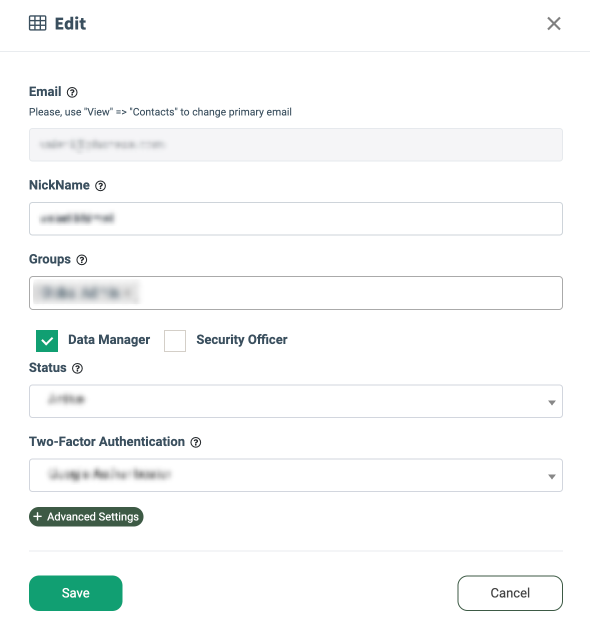
Task: Close the Edit dialog with X
Action: click(x=554, y=24)
